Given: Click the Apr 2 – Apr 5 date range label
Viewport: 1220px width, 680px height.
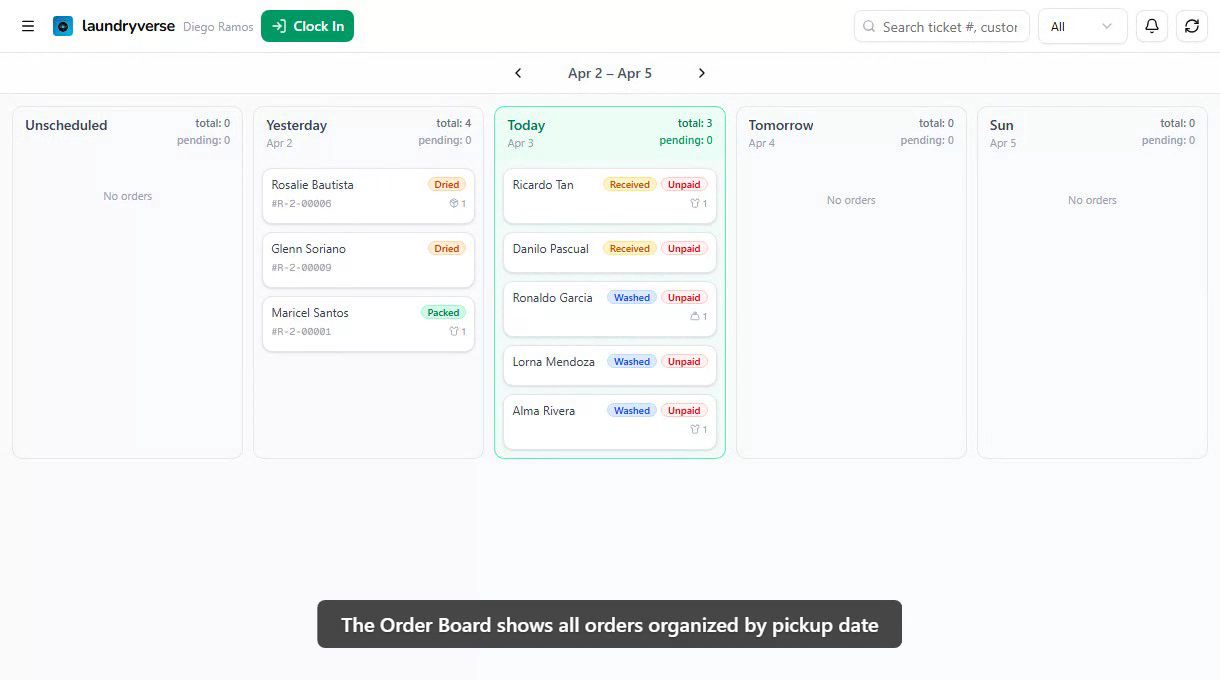Looking at the screenshot, I should pos(610,72).
